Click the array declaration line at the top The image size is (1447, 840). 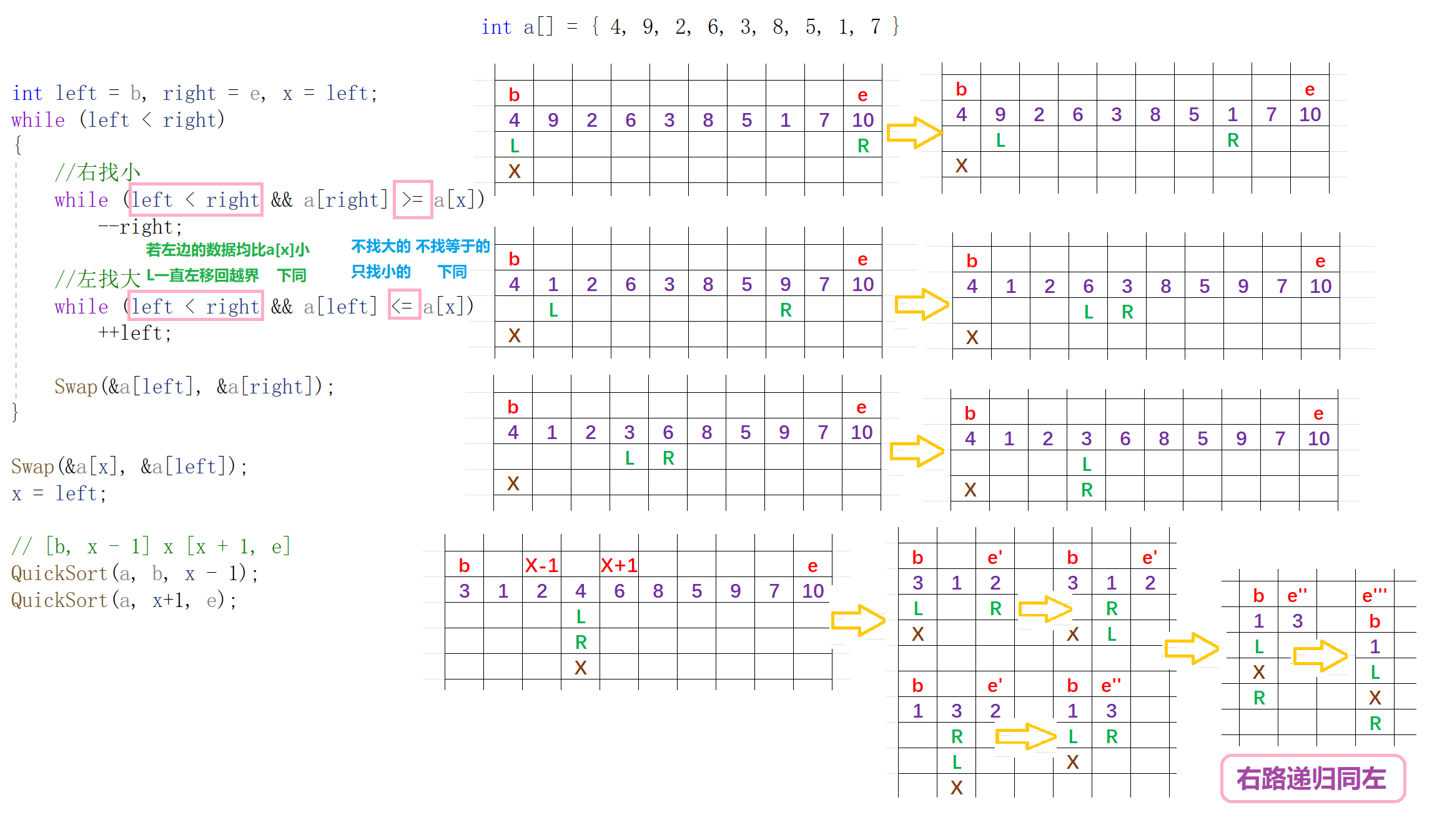point(689,26)
